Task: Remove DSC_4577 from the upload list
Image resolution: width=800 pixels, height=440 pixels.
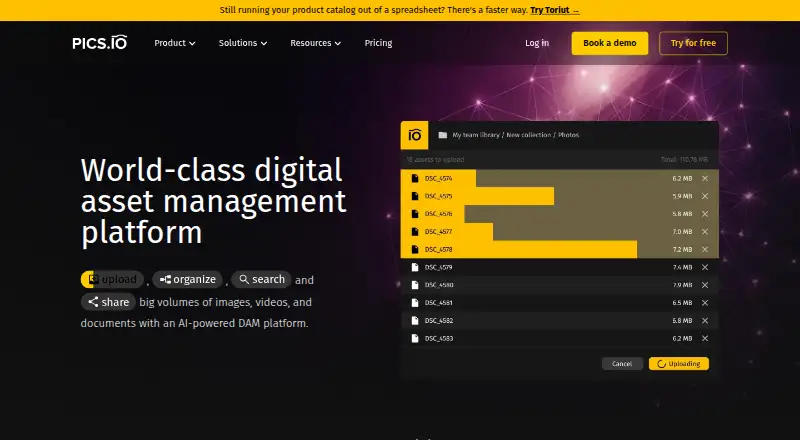Action: click(705, 232)
